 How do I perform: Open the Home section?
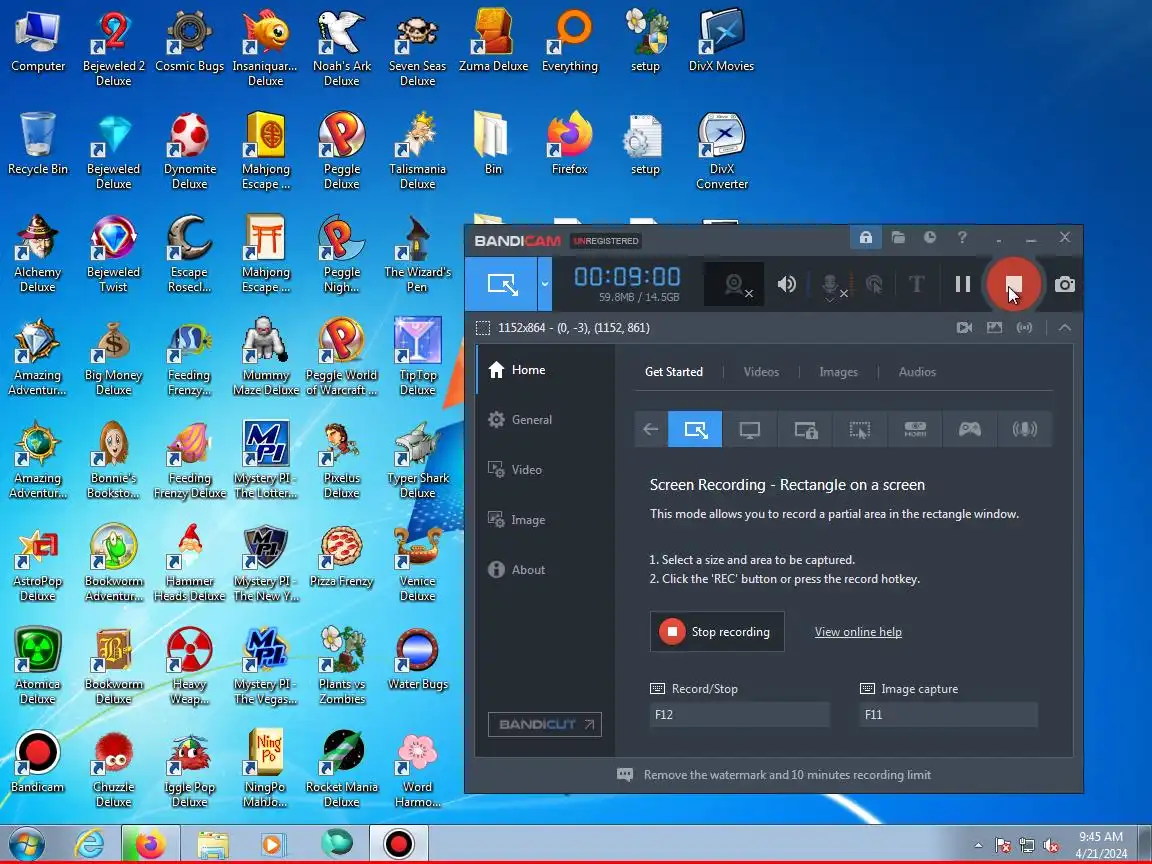[545, 370]
